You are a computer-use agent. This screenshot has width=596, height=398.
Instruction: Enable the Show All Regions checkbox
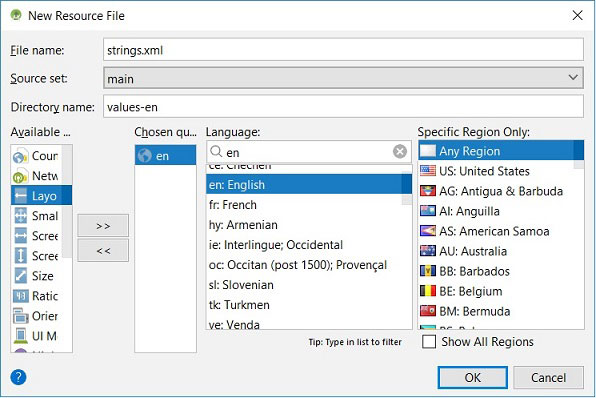tap(429, 341)
